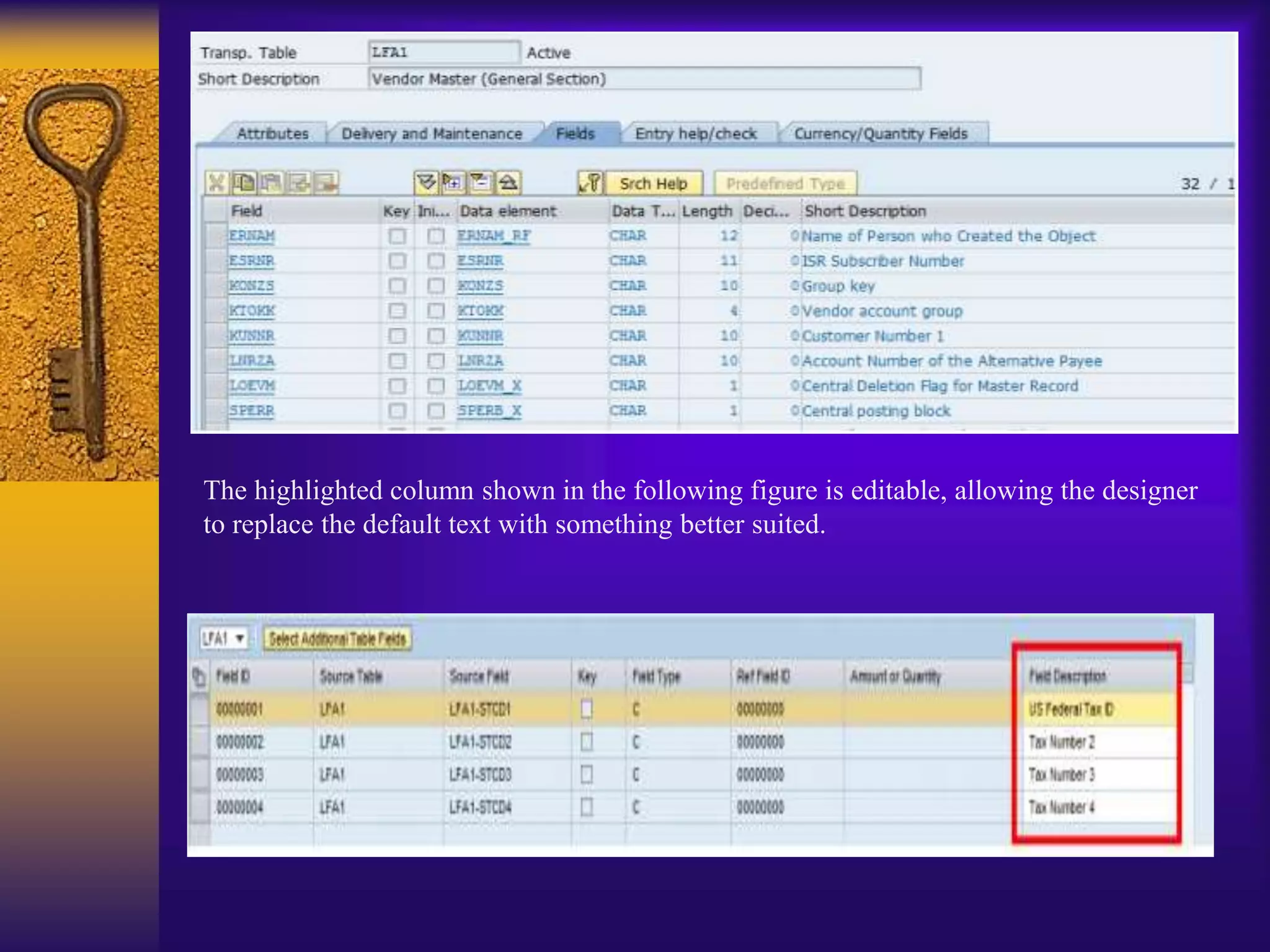Click the Insert Row icon

pos(298,183)
